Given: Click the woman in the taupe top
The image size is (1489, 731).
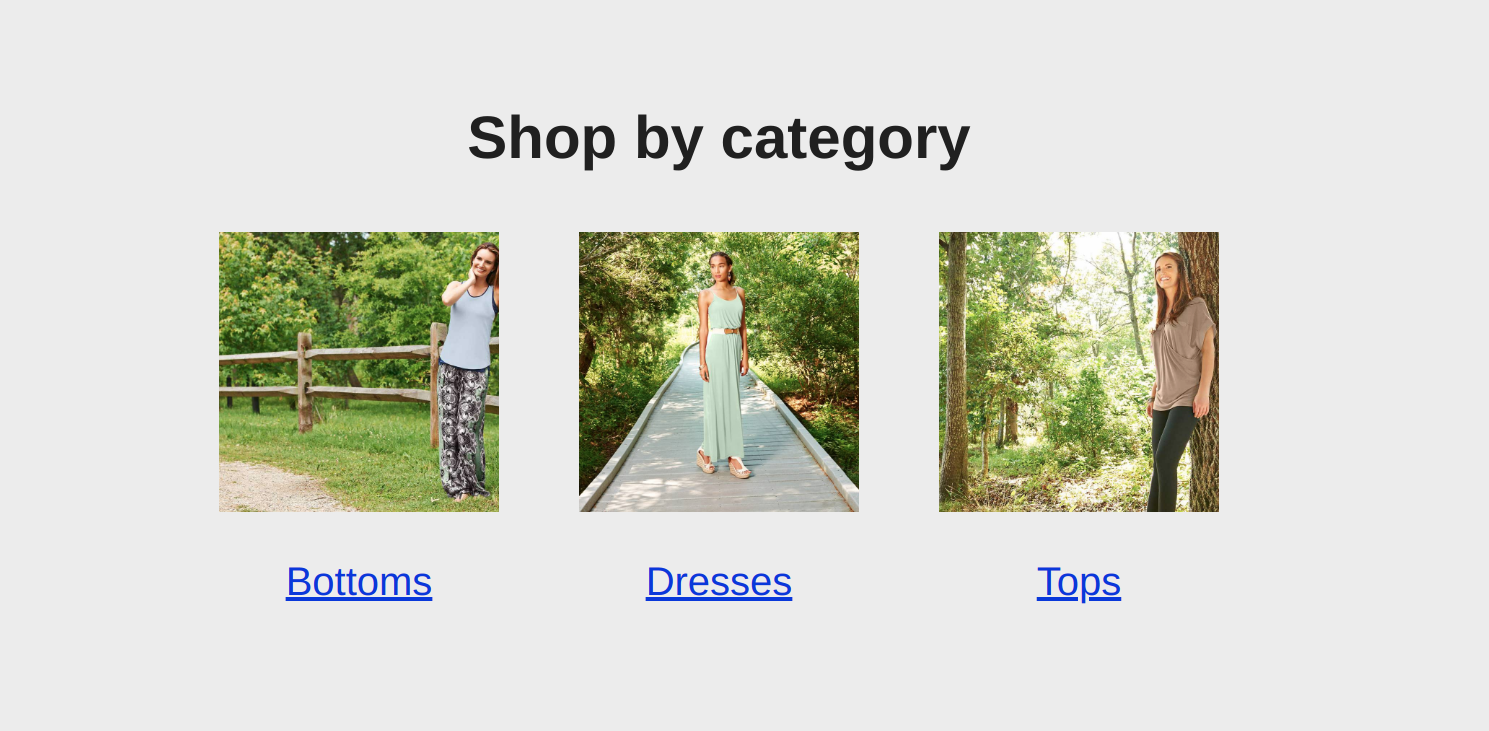Looking at the screenshot, I should 1180,380.
